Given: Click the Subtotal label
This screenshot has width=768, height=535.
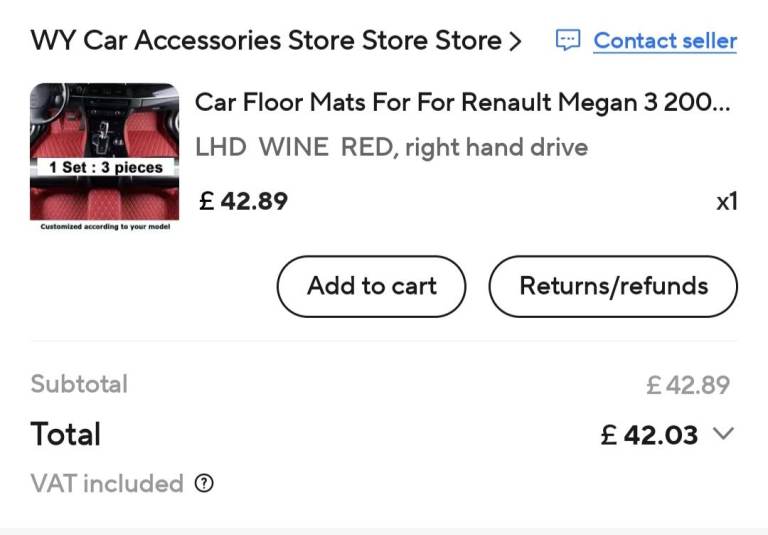Looking at the screenshot, I should [x=79, y=384].
